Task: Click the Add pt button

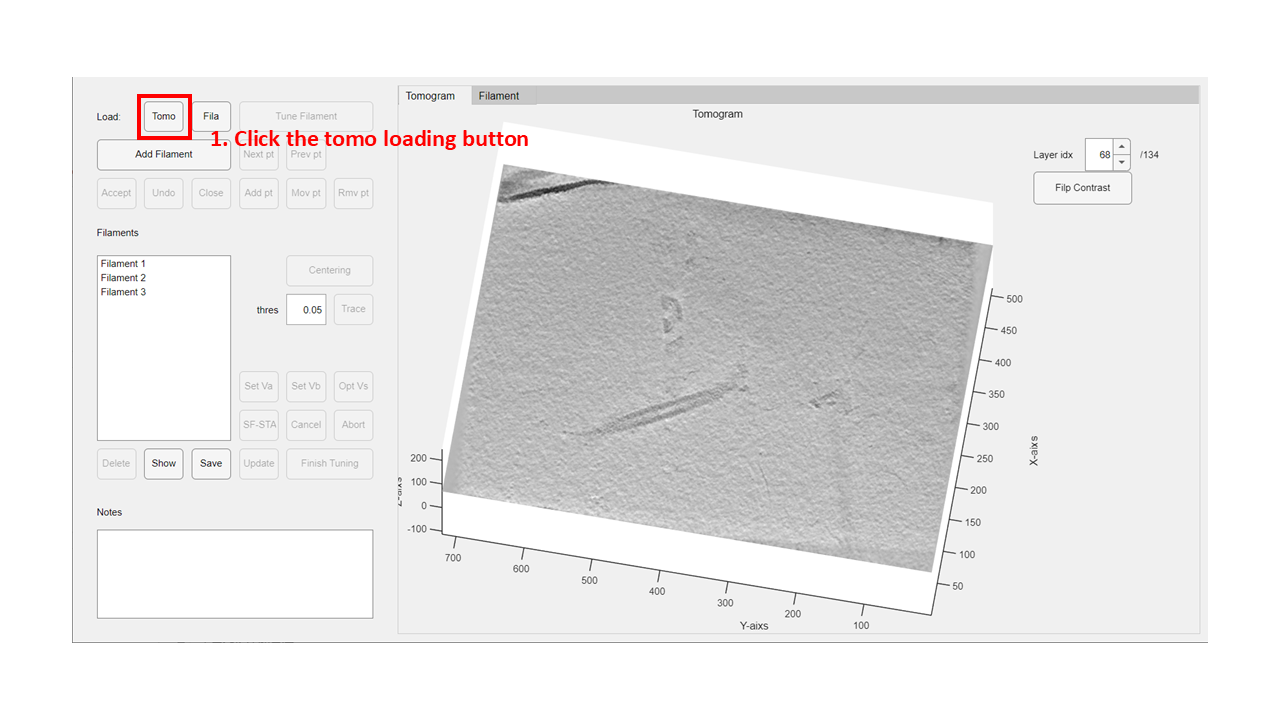Action: point(259,193)
